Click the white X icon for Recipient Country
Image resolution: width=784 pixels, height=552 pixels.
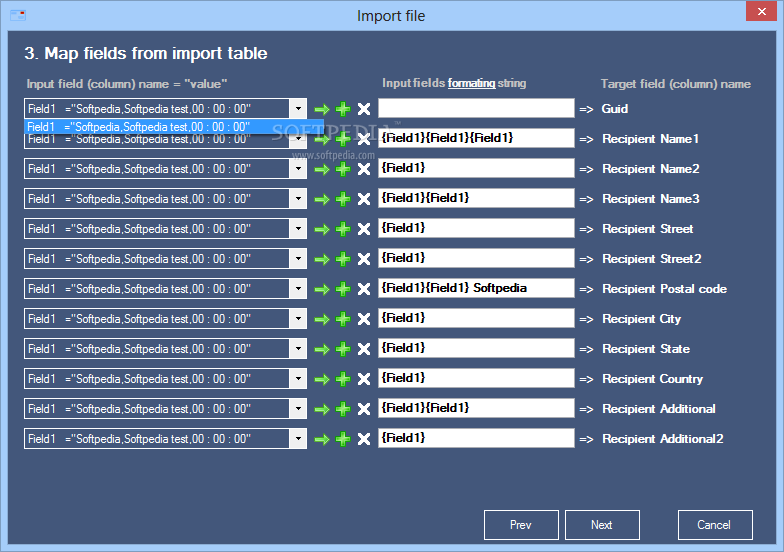pos(364,379)
